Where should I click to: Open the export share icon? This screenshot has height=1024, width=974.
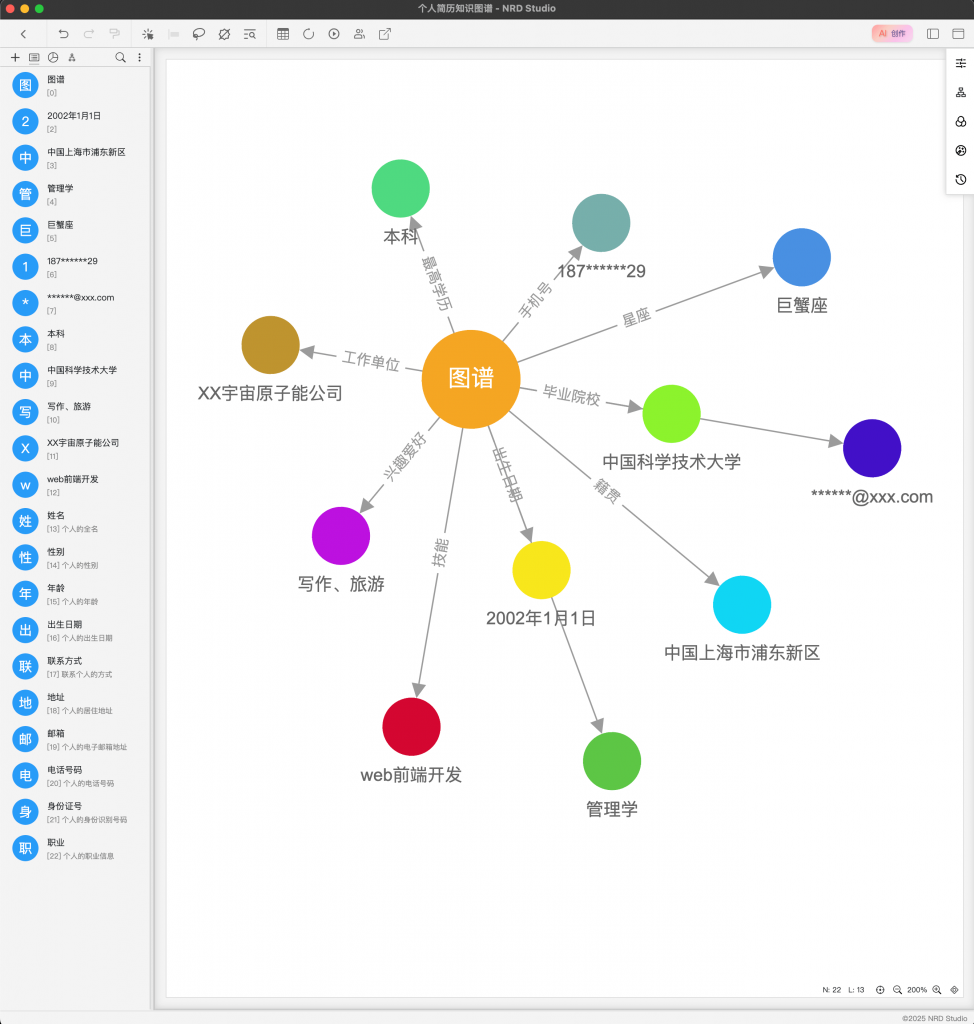click(385, 34)
